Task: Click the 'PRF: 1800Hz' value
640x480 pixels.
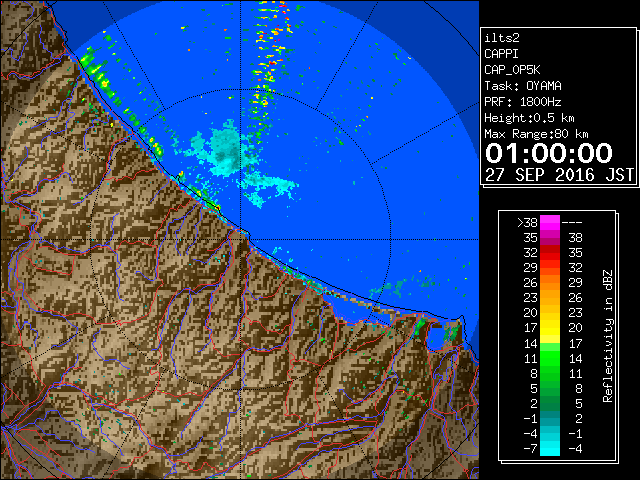Action: point(523,102)
